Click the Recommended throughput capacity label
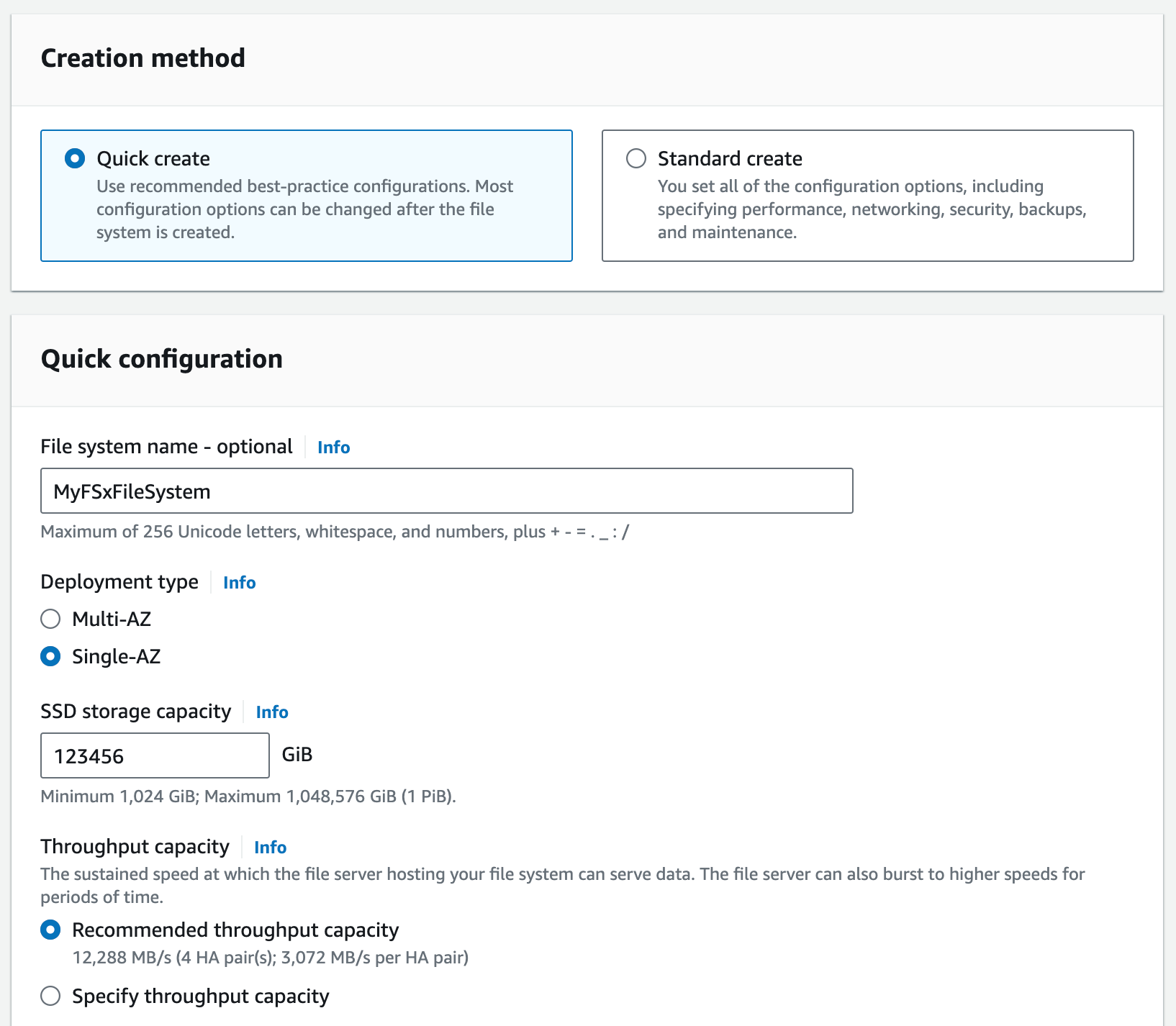This screenshot has height=1026, width=1176. click(x=235, y=930)
